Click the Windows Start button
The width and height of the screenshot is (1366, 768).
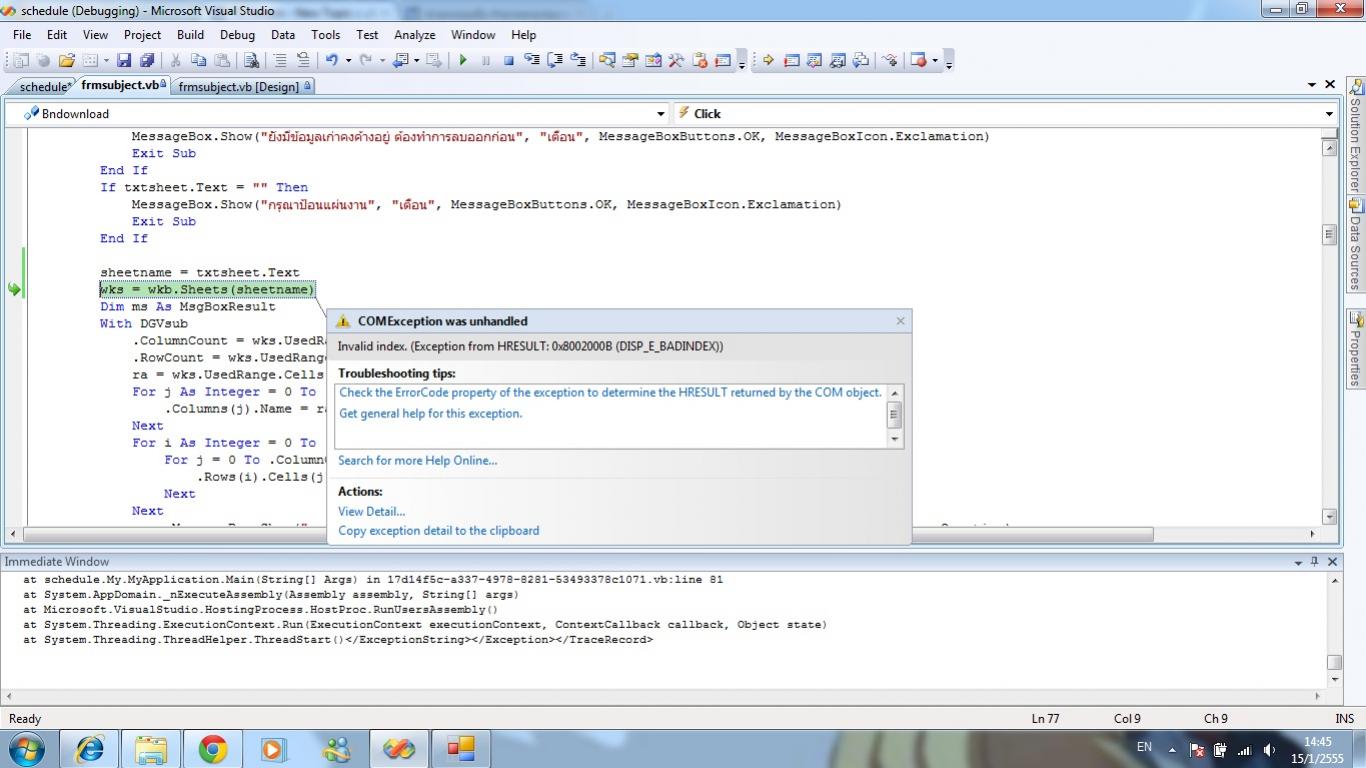click(27, 749)
